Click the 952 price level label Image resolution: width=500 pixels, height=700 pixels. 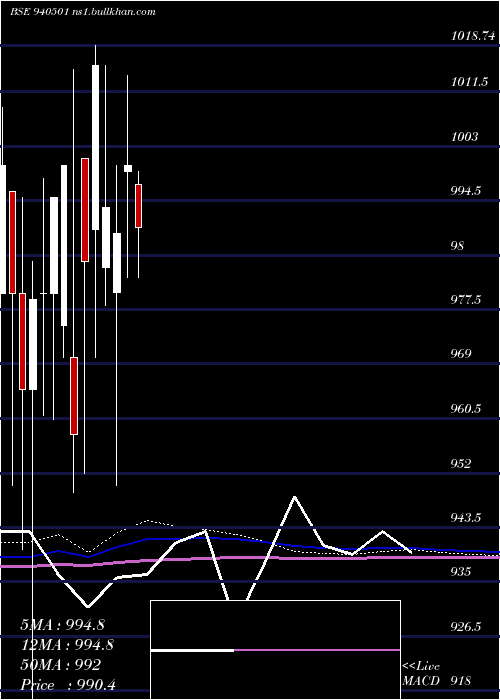[x=461, y=464]
